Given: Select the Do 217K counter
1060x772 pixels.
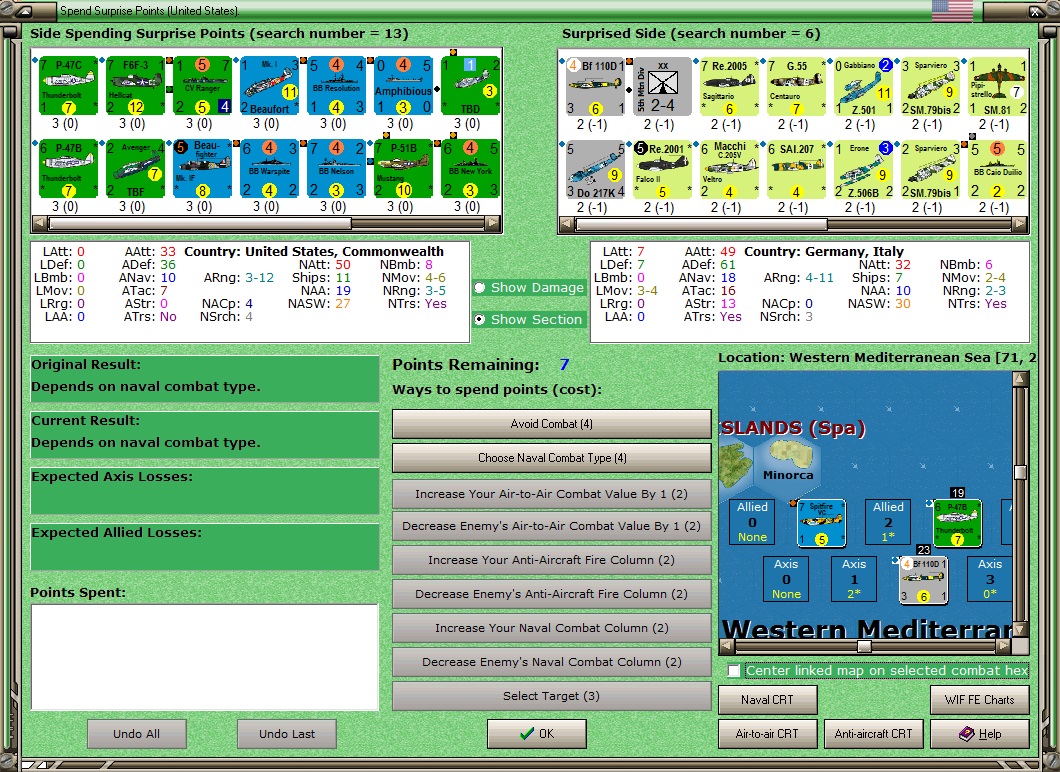Looking at the screenshot, I should [595, 170].
